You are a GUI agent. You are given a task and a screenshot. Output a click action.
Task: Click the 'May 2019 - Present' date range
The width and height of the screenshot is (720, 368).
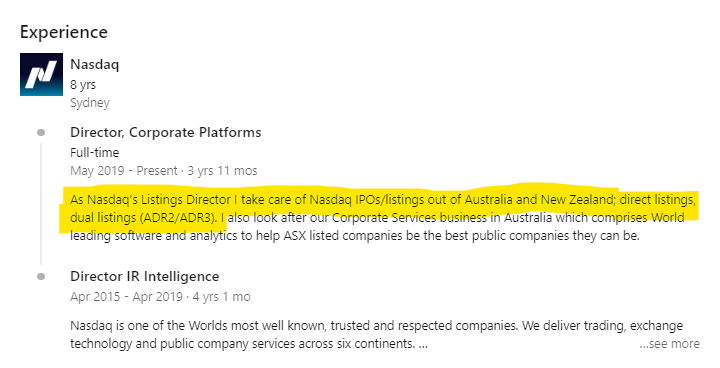point(124,171)
